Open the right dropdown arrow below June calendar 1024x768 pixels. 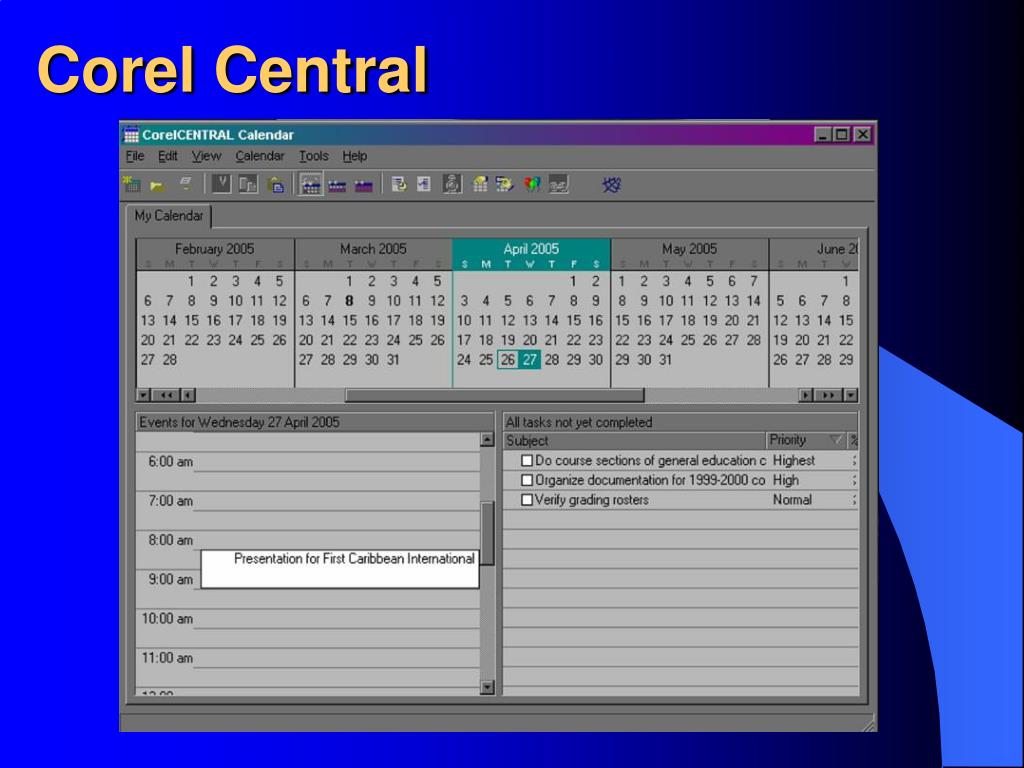850,395
